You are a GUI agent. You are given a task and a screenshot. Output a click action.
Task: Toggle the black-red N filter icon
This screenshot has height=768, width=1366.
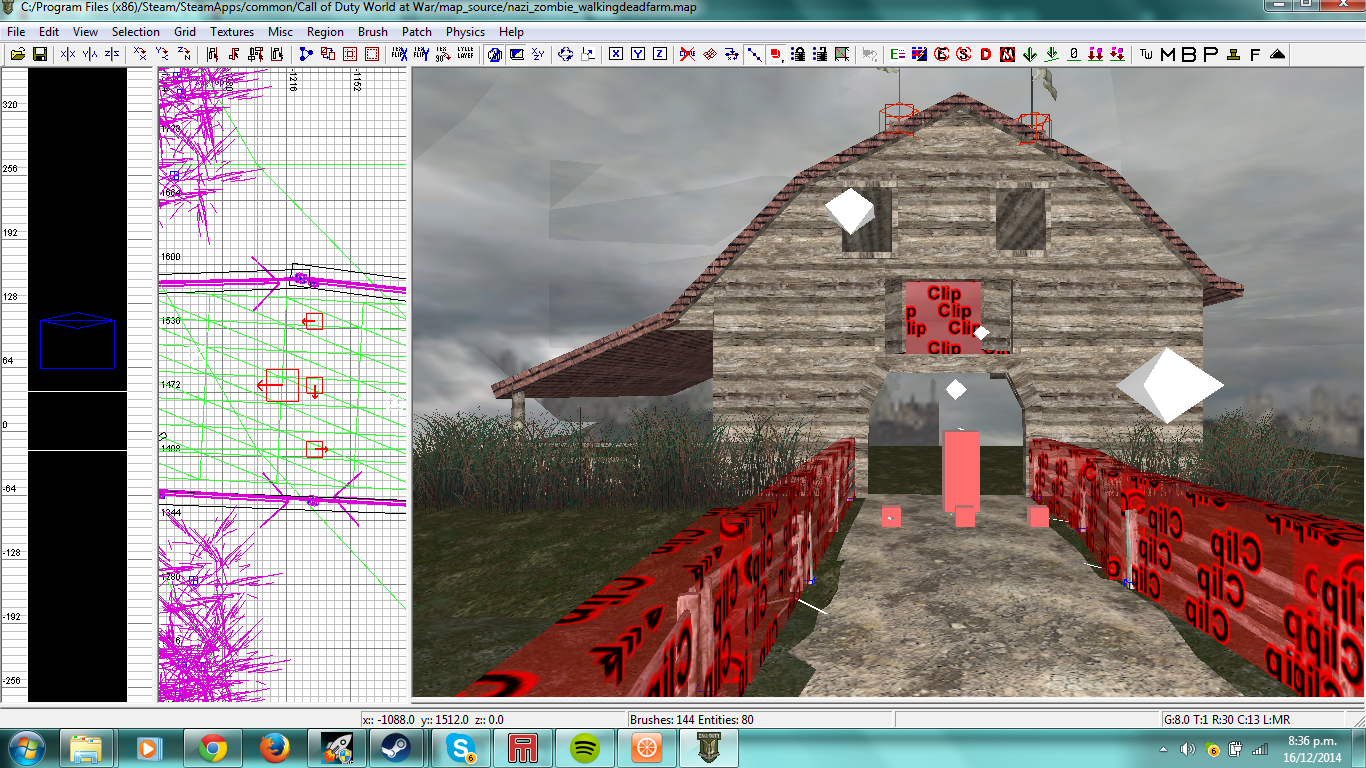coord(1007,53)
